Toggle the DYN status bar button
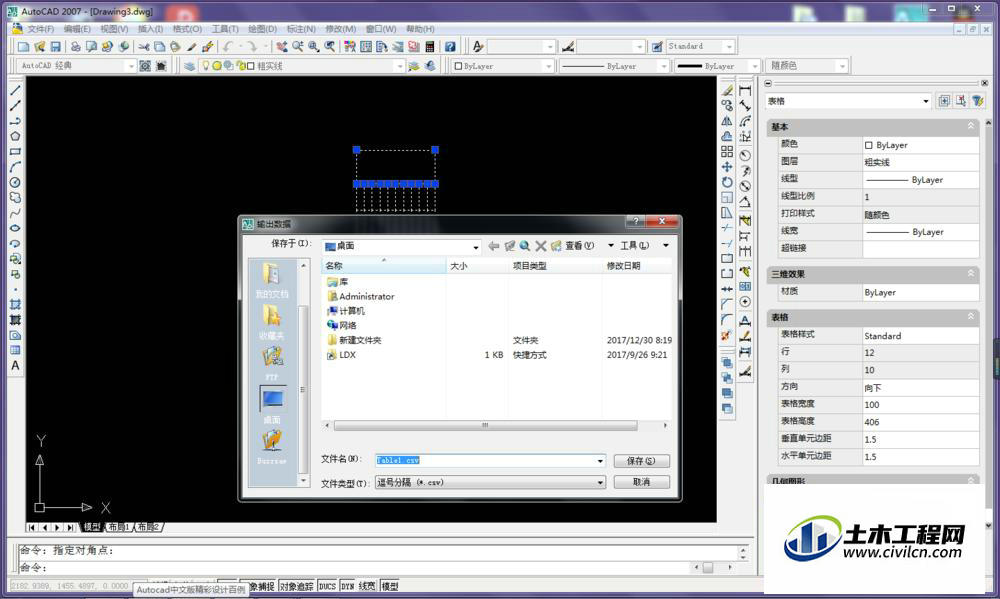The height and width of the screenshot is (599, 1000). click(x=348, y=586)
